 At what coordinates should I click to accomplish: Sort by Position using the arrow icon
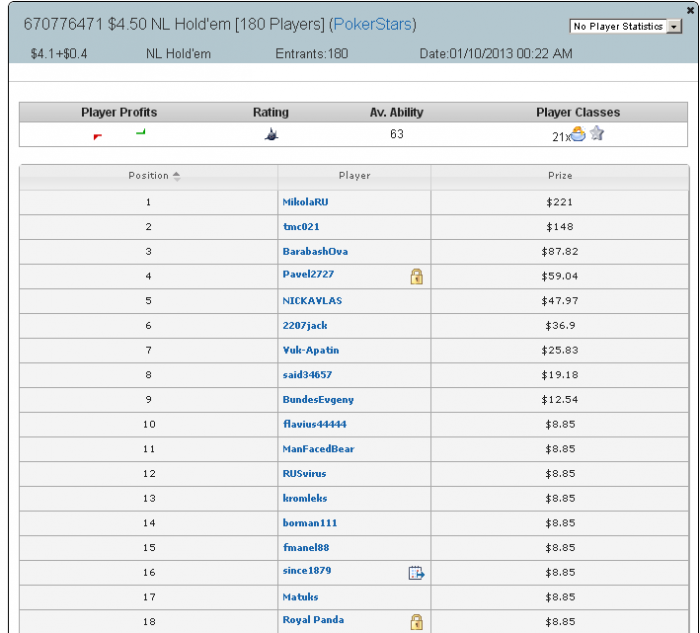point(177,176)
